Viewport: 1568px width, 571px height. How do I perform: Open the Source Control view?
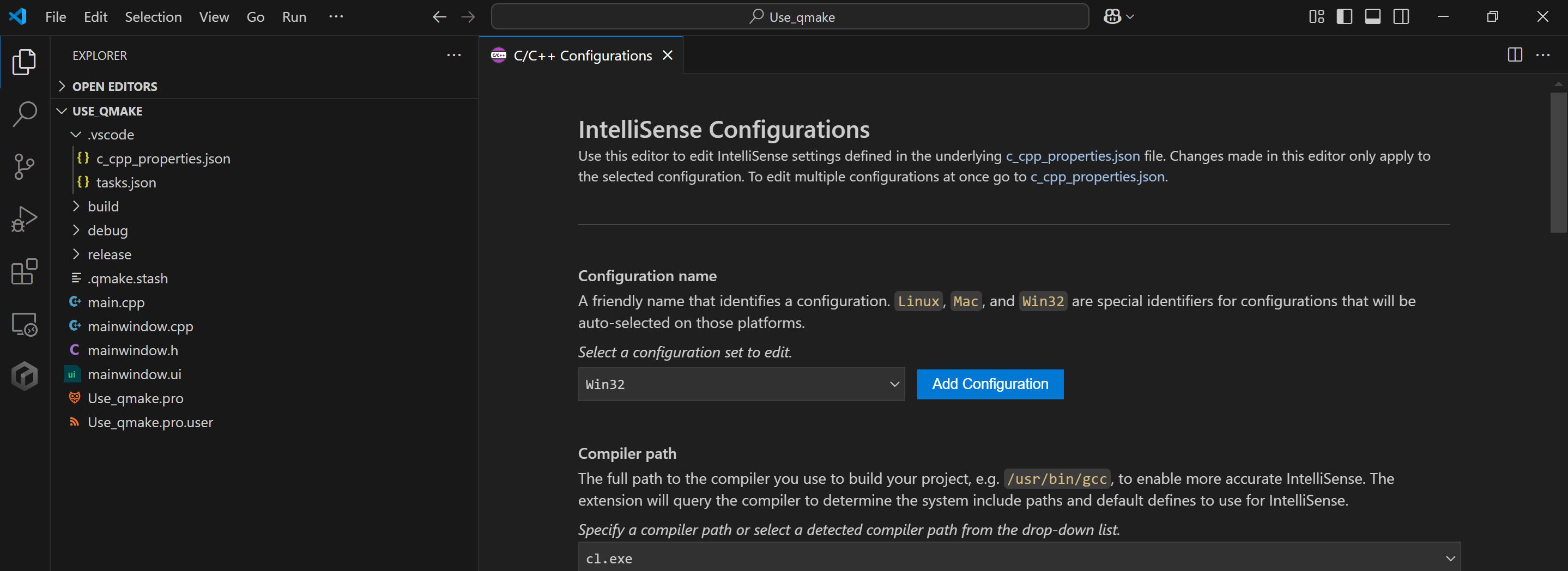point(25,166)
